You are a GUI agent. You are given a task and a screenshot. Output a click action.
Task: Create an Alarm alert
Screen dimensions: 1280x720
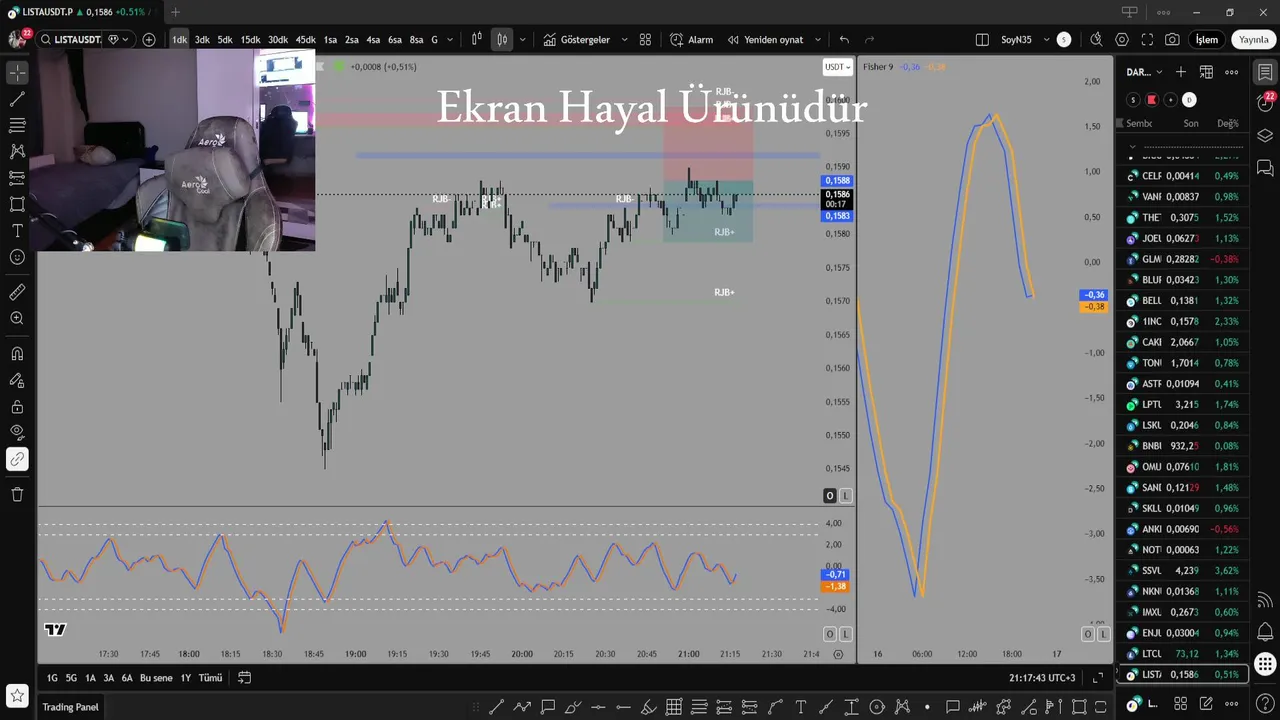tap(692, 40)
